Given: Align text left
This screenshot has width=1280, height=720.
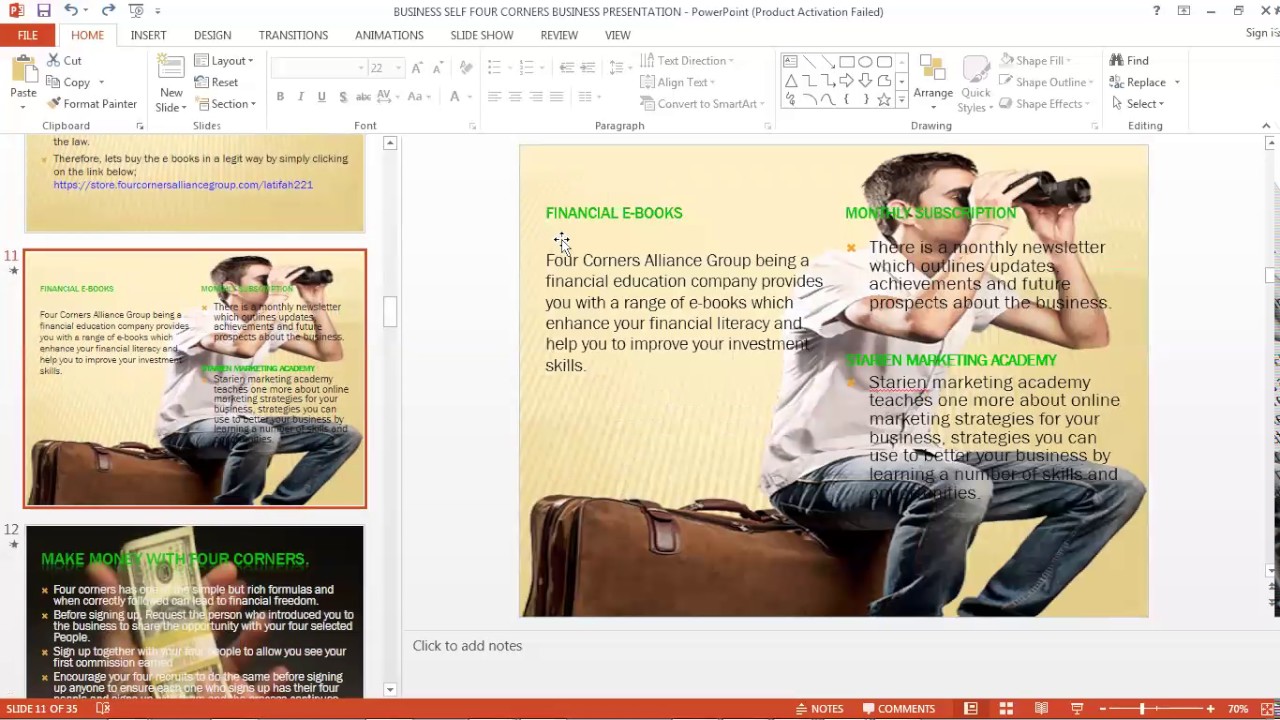Looking at the screenshot, I should (494, 97).
